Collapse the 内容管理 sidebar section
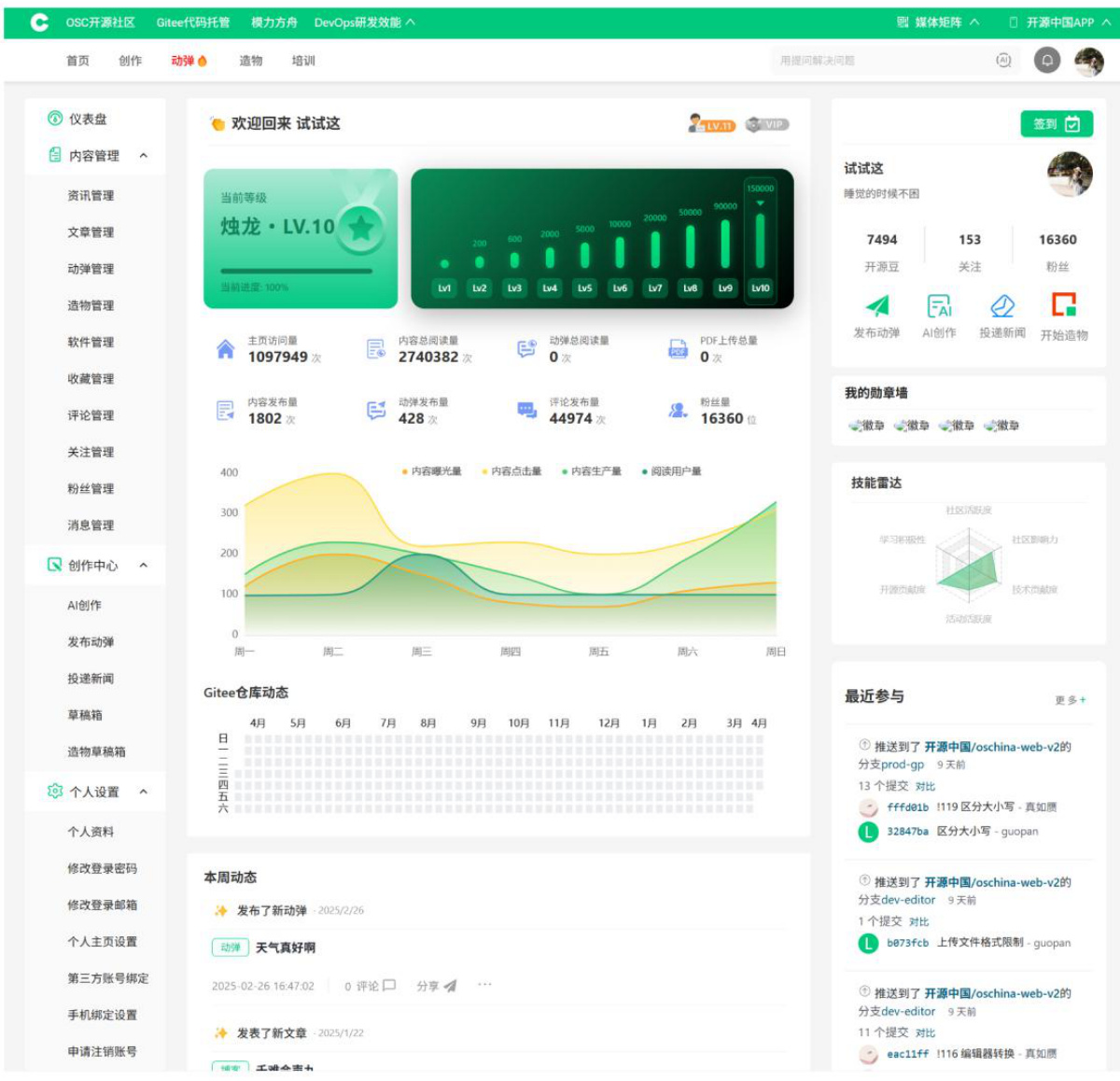Image resolution: width=1120 pixels, height=1081 pixels. (x=144, y=156)
